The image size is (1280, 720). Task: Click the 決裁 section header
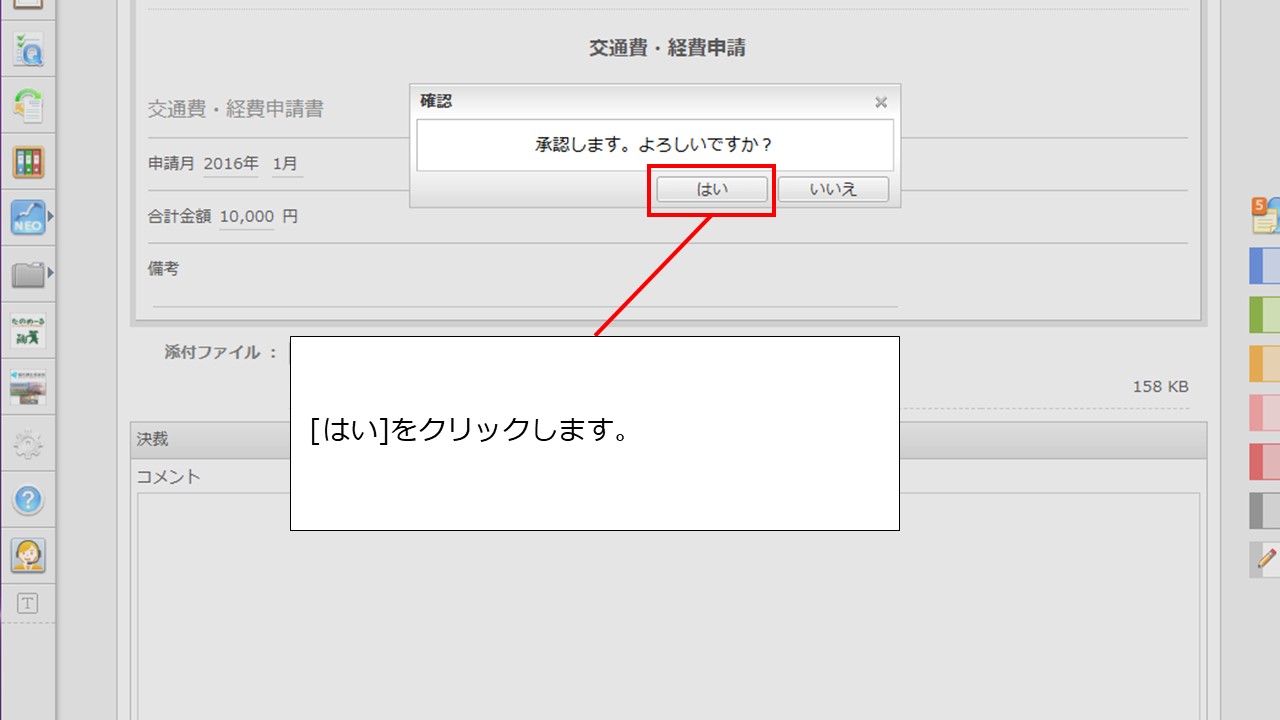668,439
